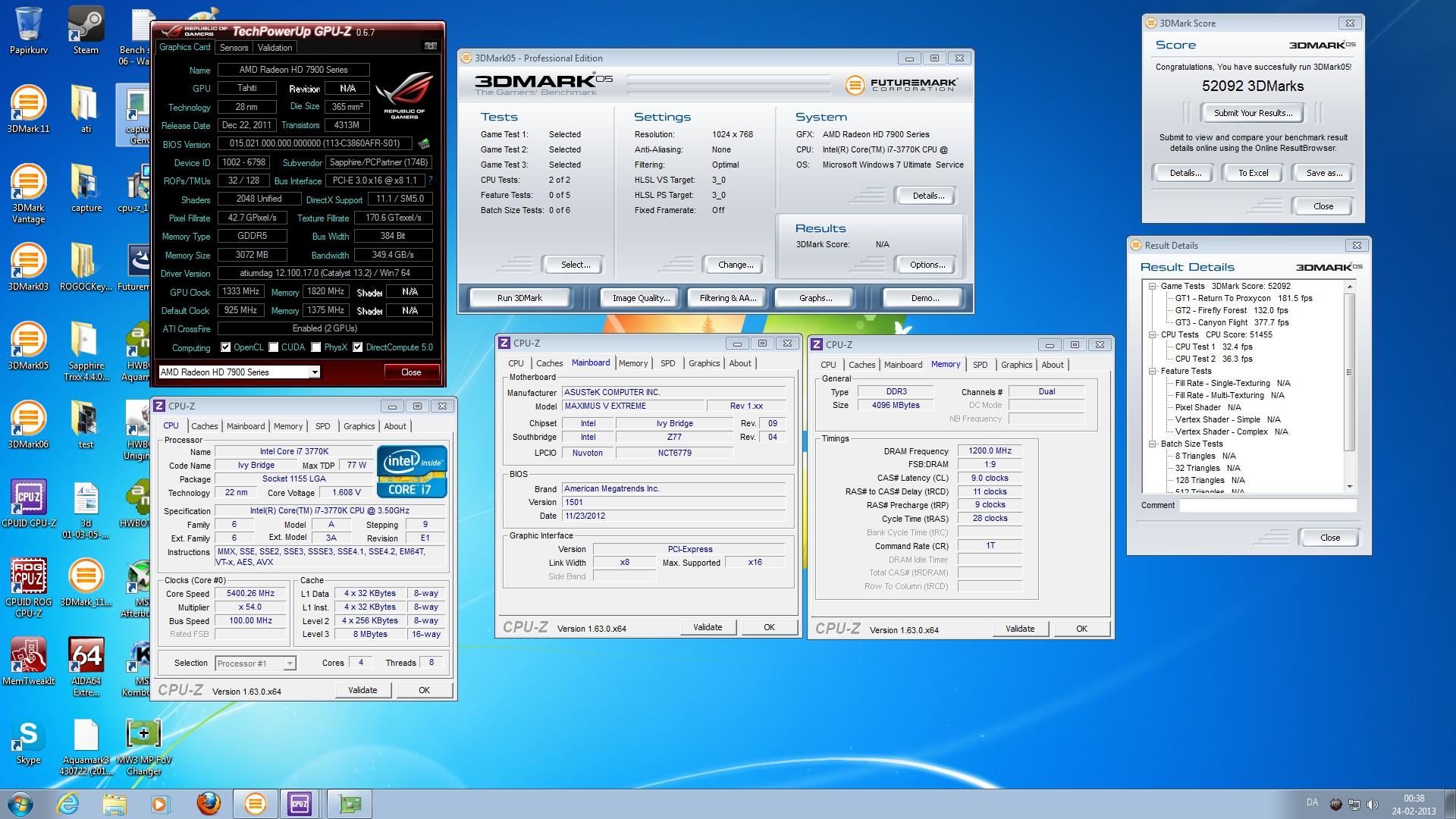The image size is (1456, 819).
Task: Open Caches tab in processor CPU-Z window
Action: (x=204, y=426)
